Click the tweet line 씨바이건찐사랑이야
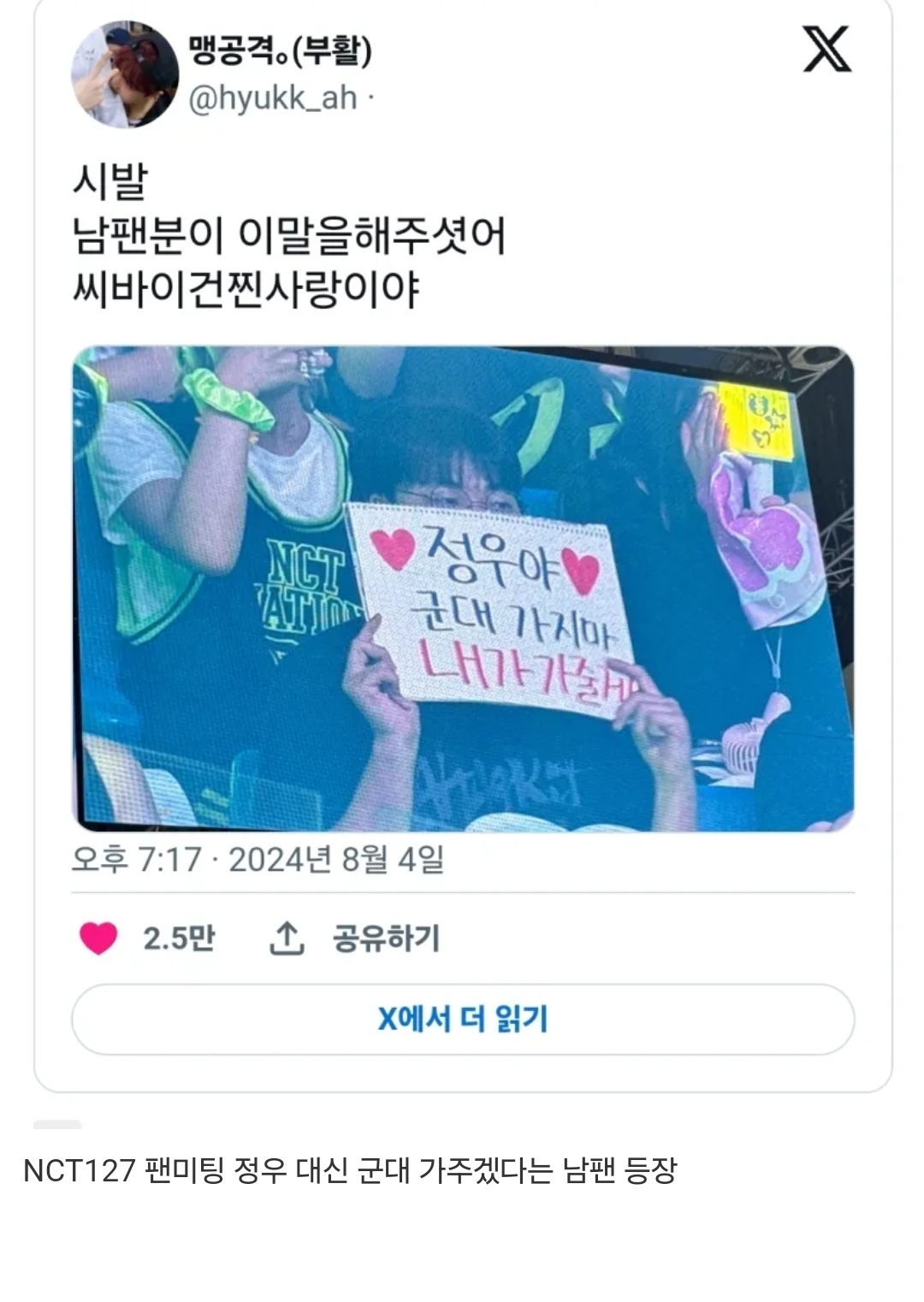Image resolution: width=924 pixels, height=1302 pixels. [246, 289]
